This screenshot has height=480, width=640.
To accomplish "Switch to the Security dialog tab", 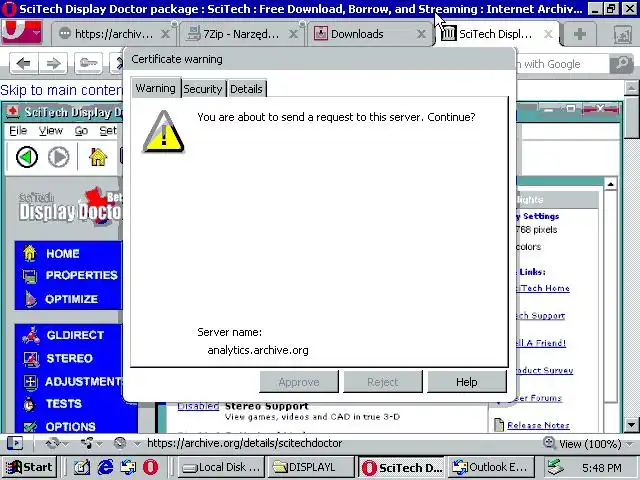I will [203, 89].
